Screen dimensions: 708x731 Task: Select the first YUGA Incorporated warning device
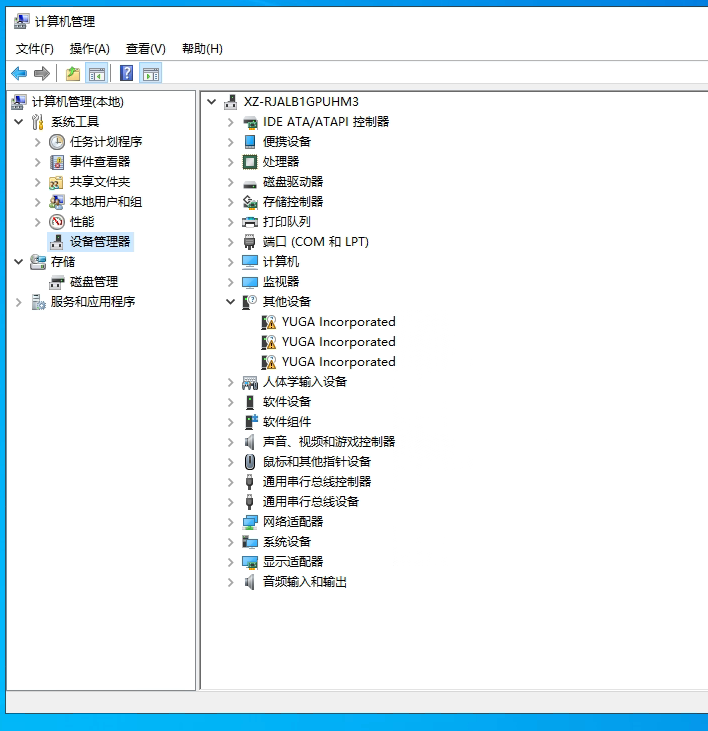pos(338,322)
